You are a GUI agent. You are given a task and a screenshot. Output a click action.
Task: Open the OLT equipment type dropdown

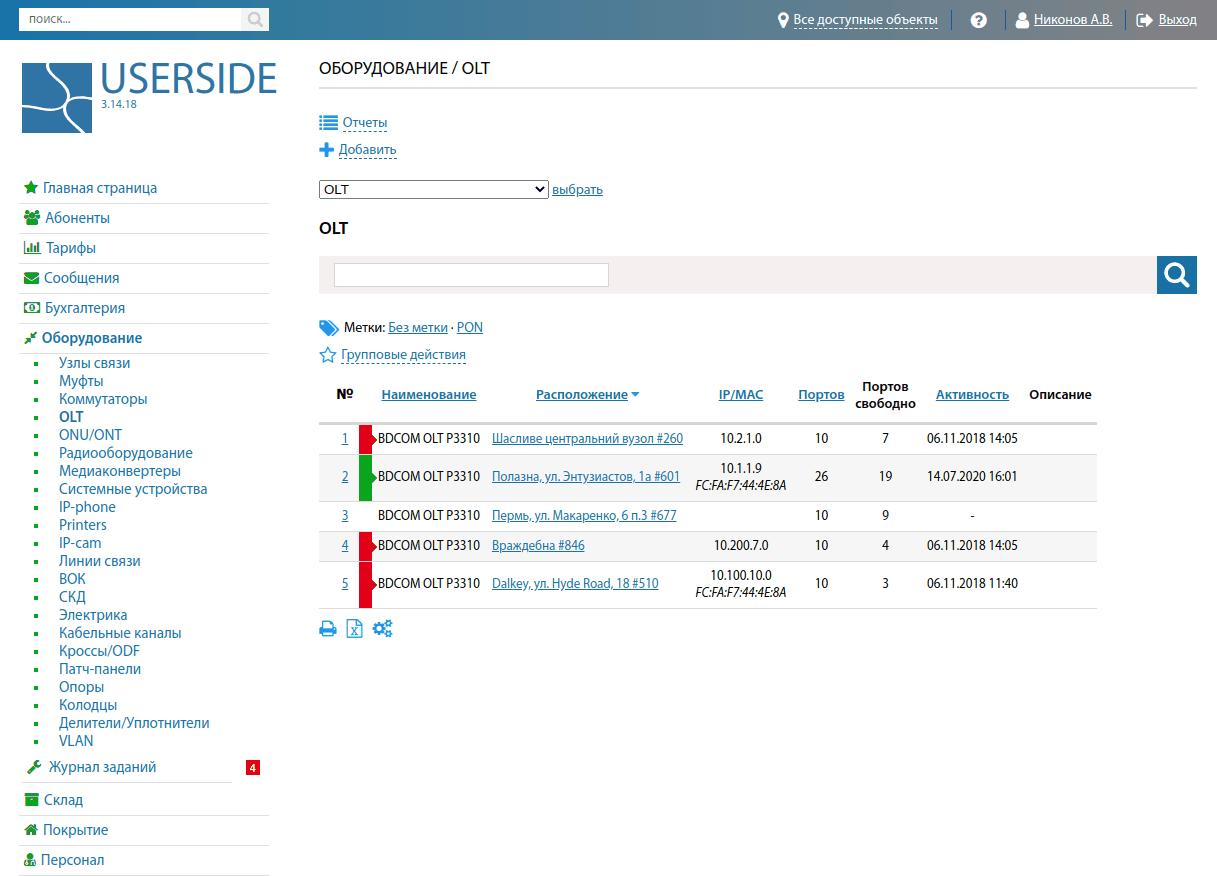pyautogui.click(x=433, y=188)
